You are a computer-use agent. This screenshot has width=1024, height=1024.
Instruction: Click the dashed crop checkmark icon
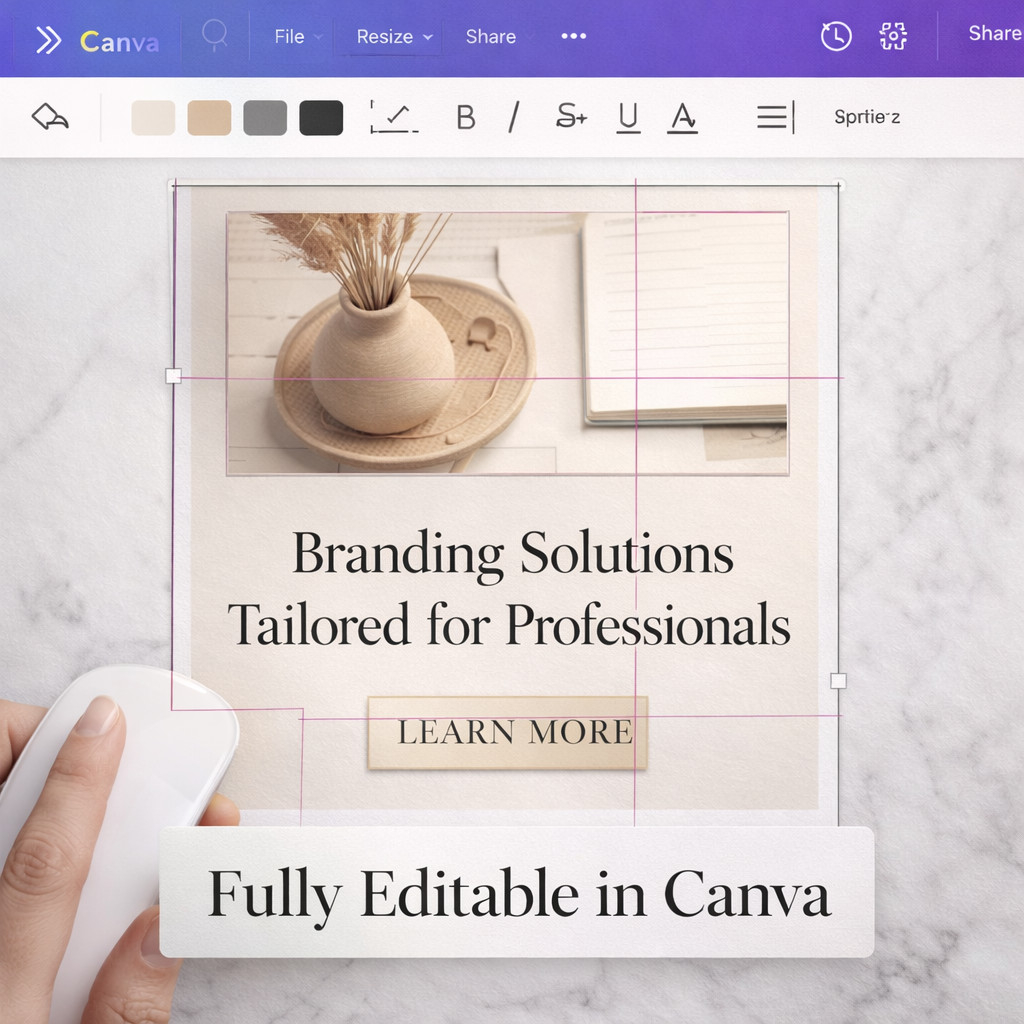pos(394,117)
